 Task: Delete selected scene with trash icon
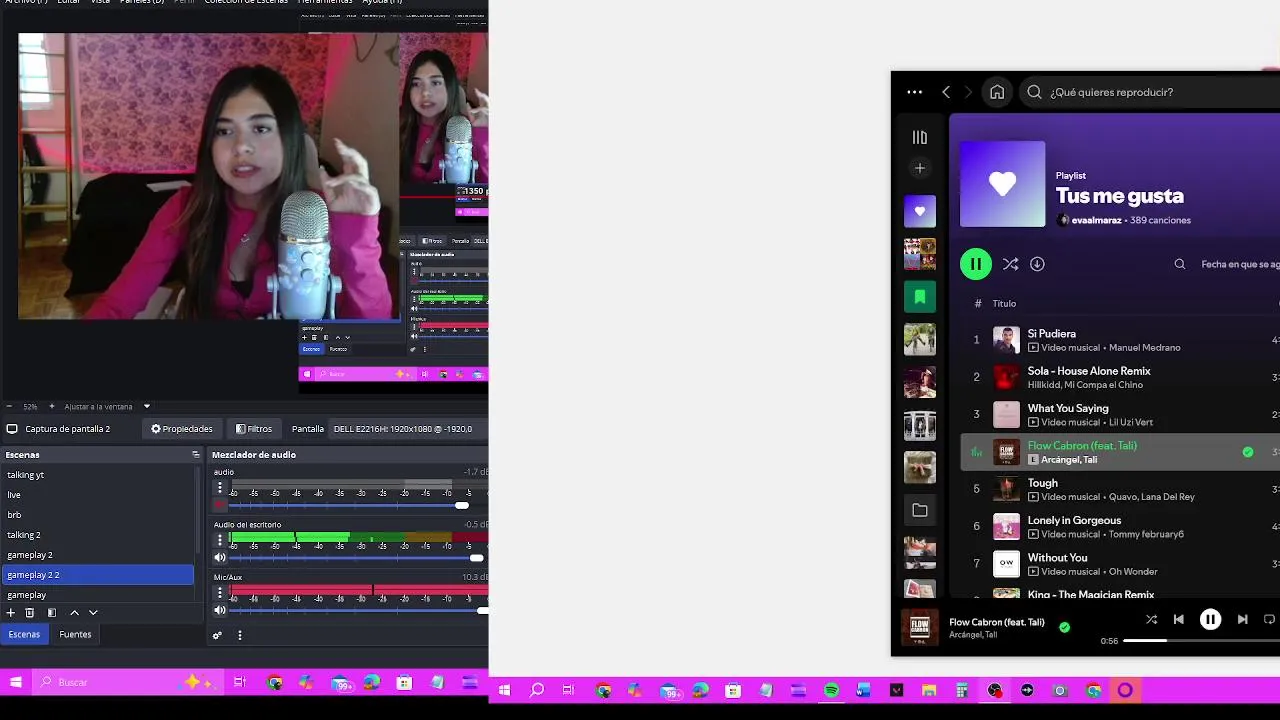tap(30, 612)
